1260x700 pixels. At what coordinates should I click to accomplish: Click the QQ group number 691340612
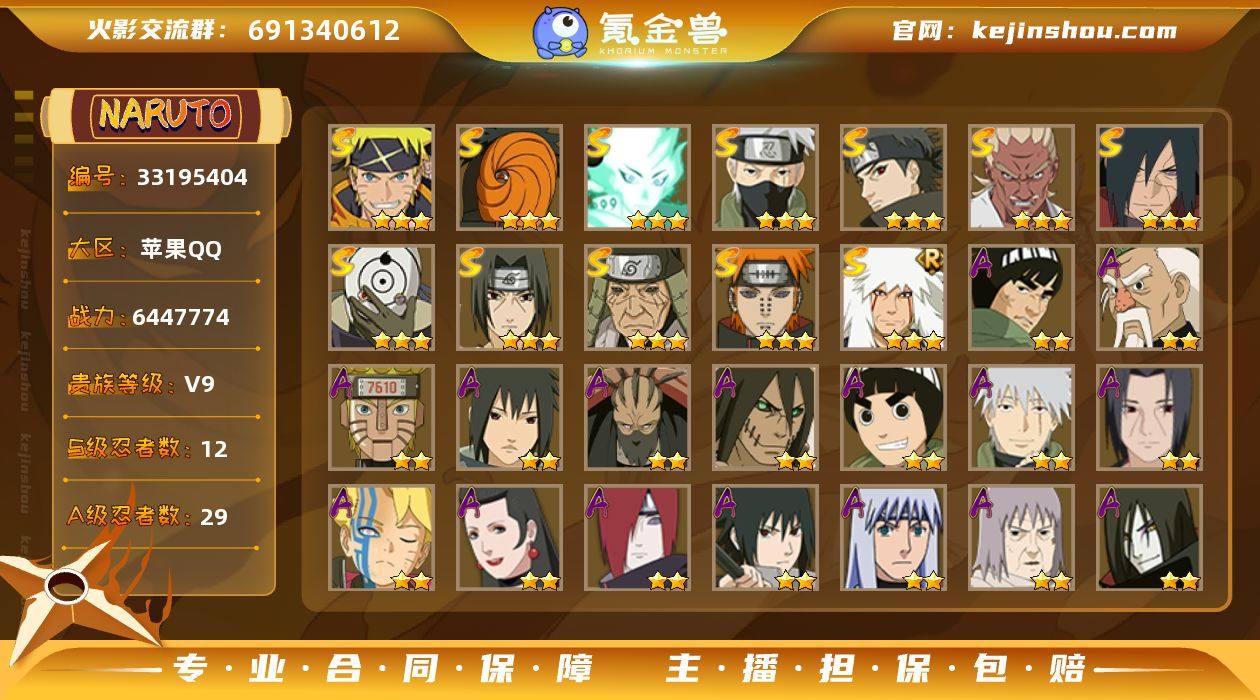(x=324, y=30)
